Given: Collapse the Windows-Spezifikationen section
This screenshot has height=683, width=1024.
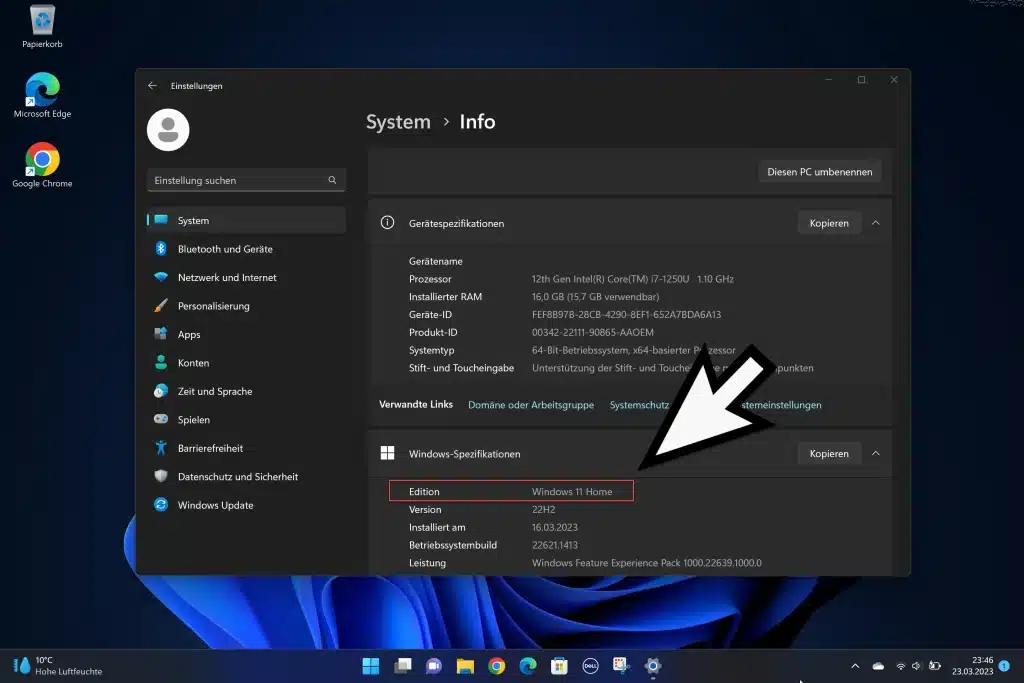Looking at the screenshot, I should pyautogui.click(x=876, y=454).
